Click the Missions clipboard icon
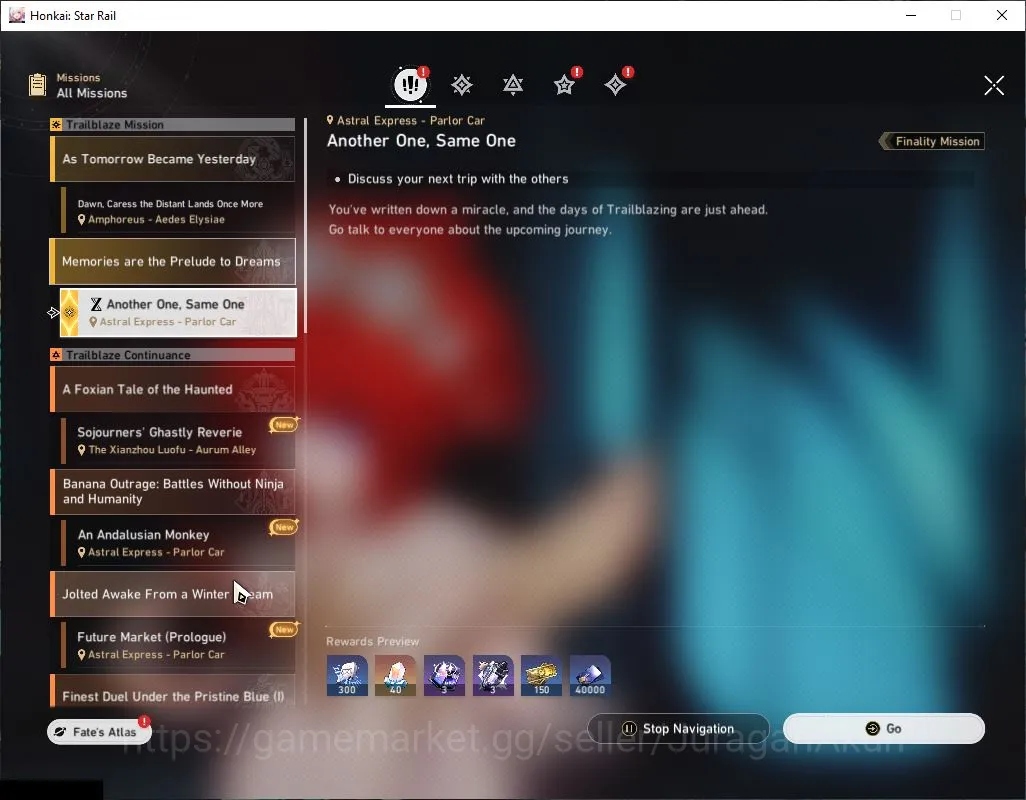This screenshot has height=800, width=1026. (x=38, y=85)
